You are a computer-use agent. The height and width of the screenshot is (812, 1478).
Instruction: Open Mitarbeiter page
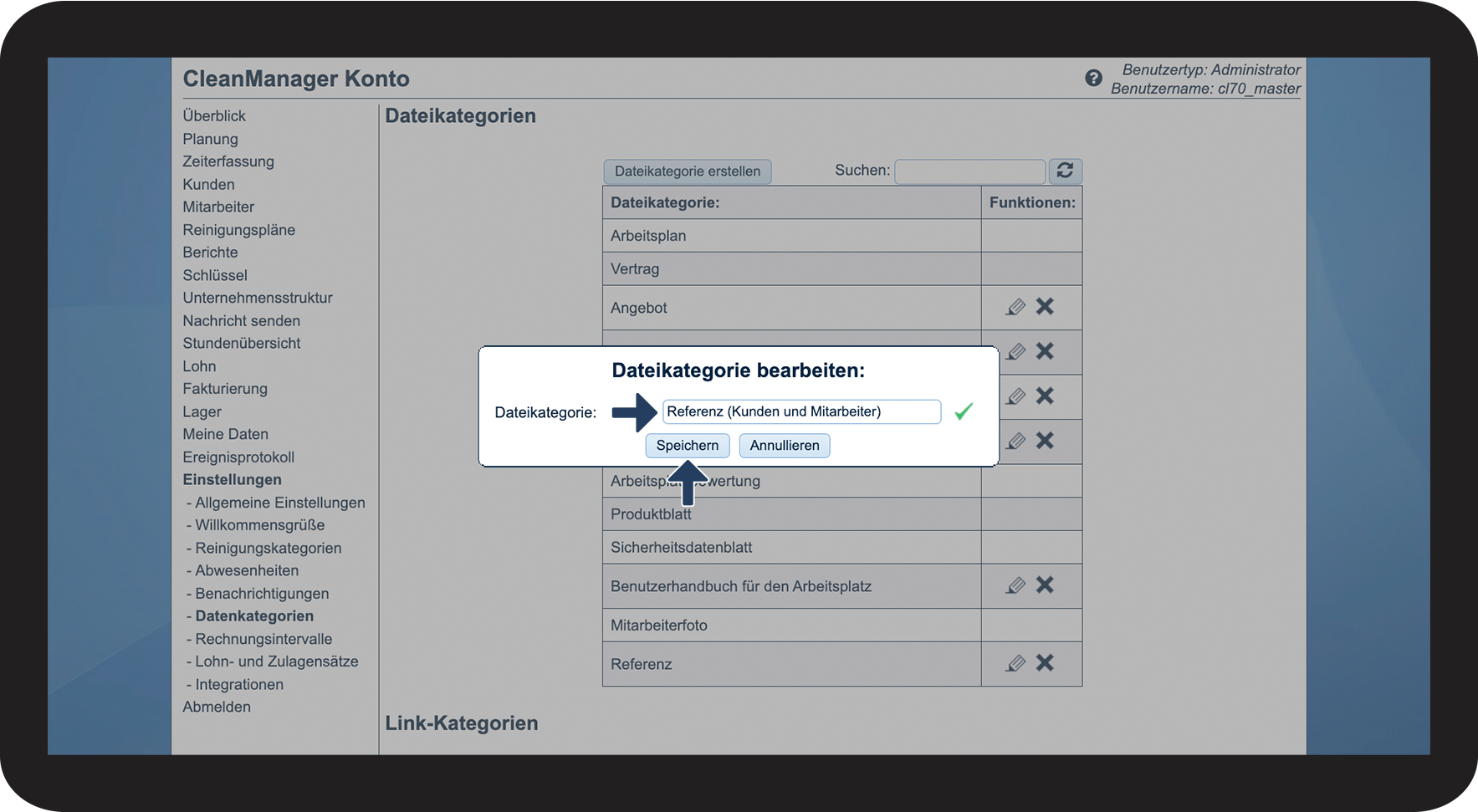pos(218,207)
